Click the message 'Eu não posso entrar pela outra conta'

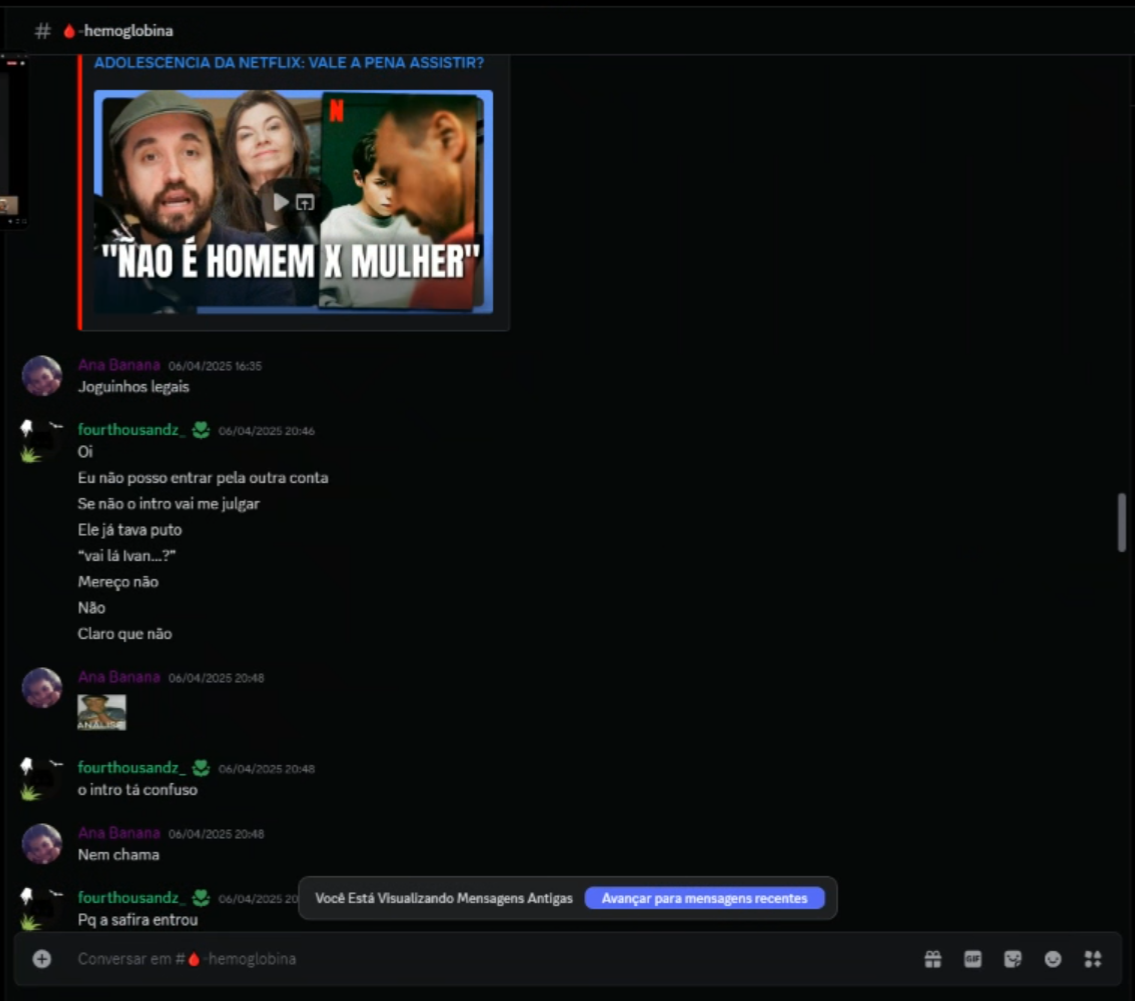pos(203,478)
